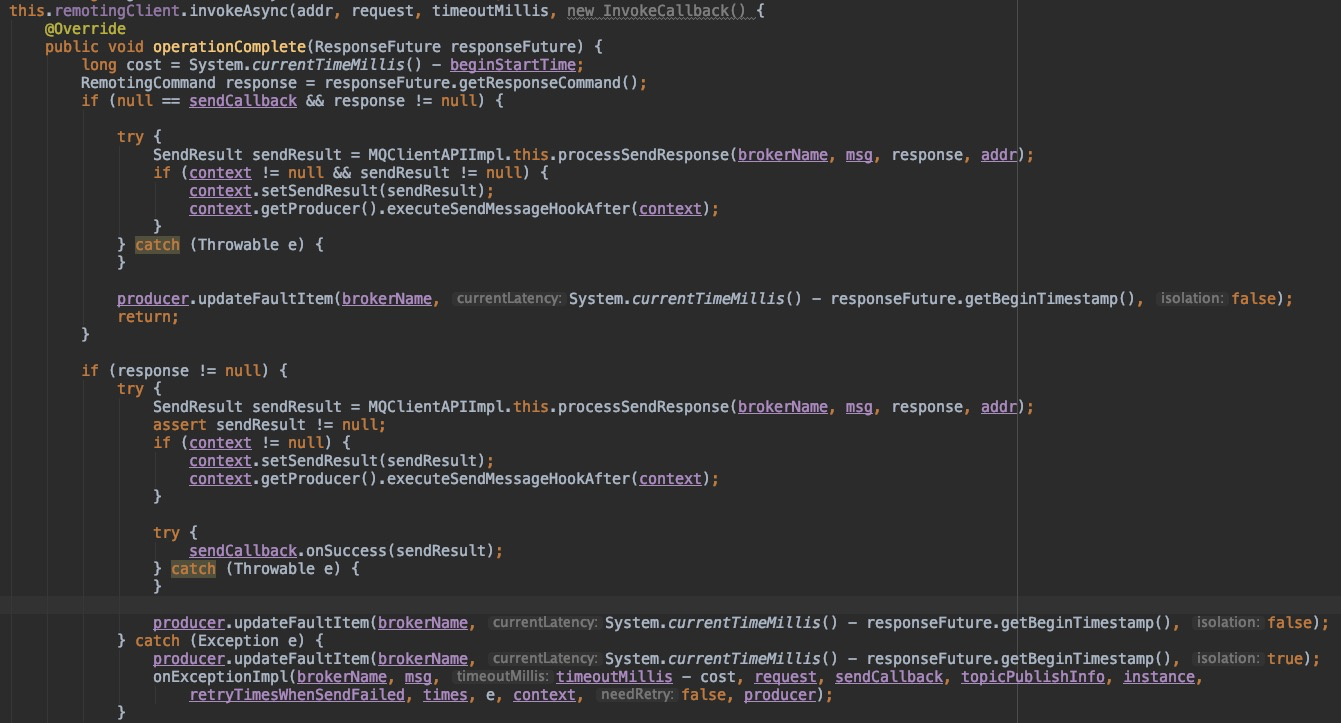1341x723 pixels.
Task: Click the retryTimesWhenSendFailed argument
Action: 297,695
